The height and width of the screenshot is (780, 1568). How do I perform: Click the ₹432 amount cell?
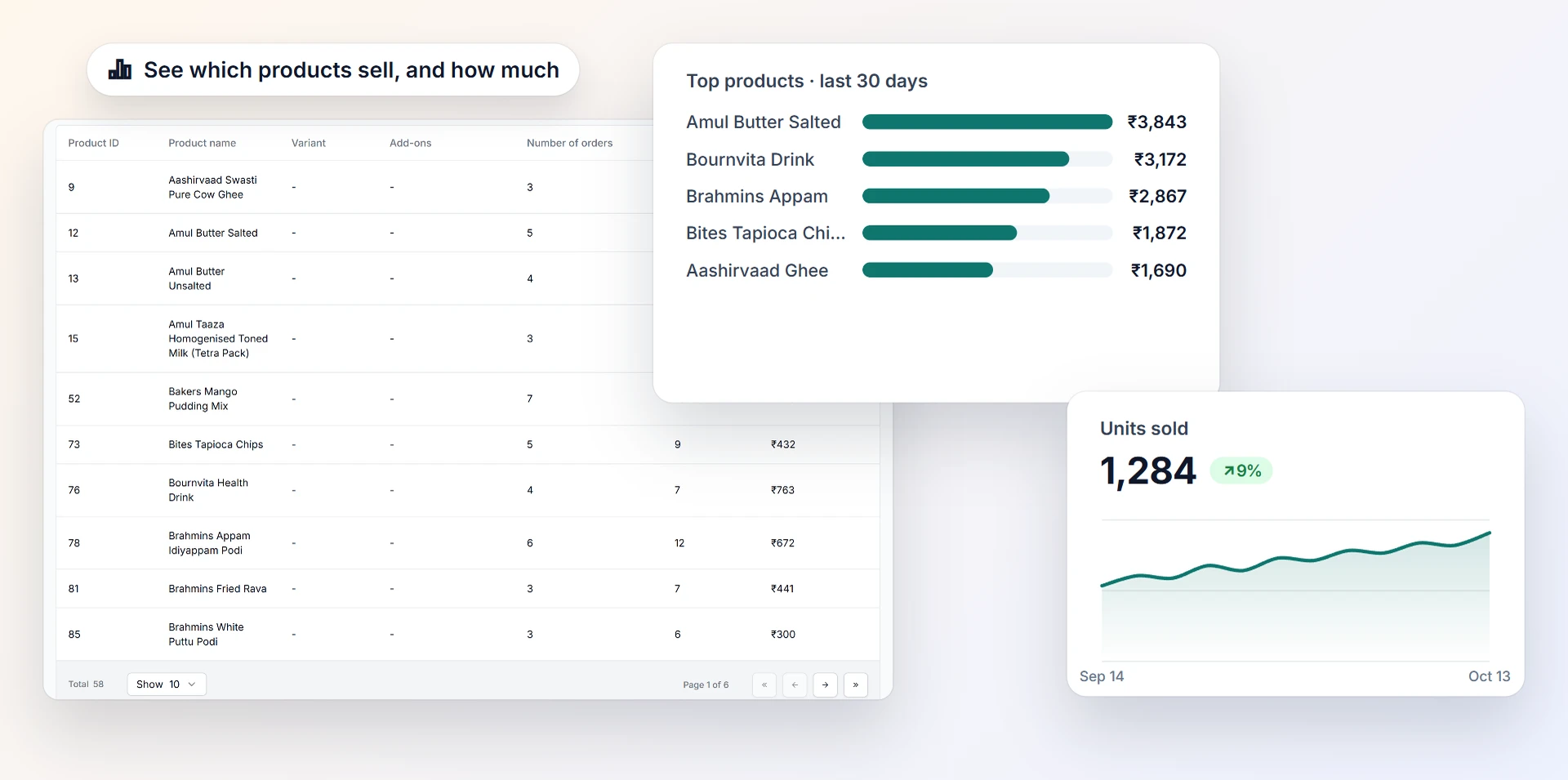[x=782, y=444]
